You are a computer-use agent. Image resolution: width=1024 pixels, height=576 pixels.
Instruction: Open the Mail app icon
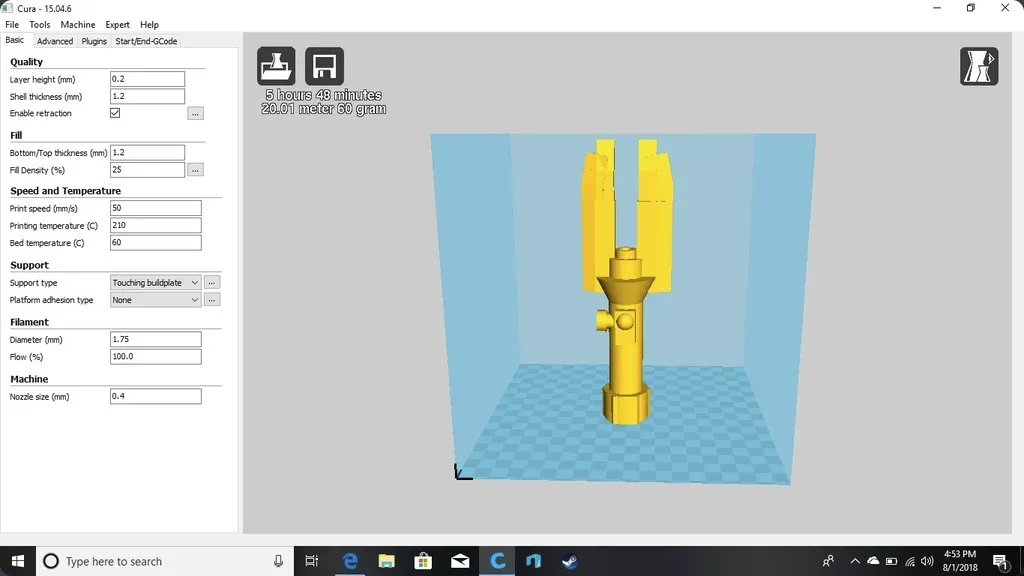coord(460,561)
